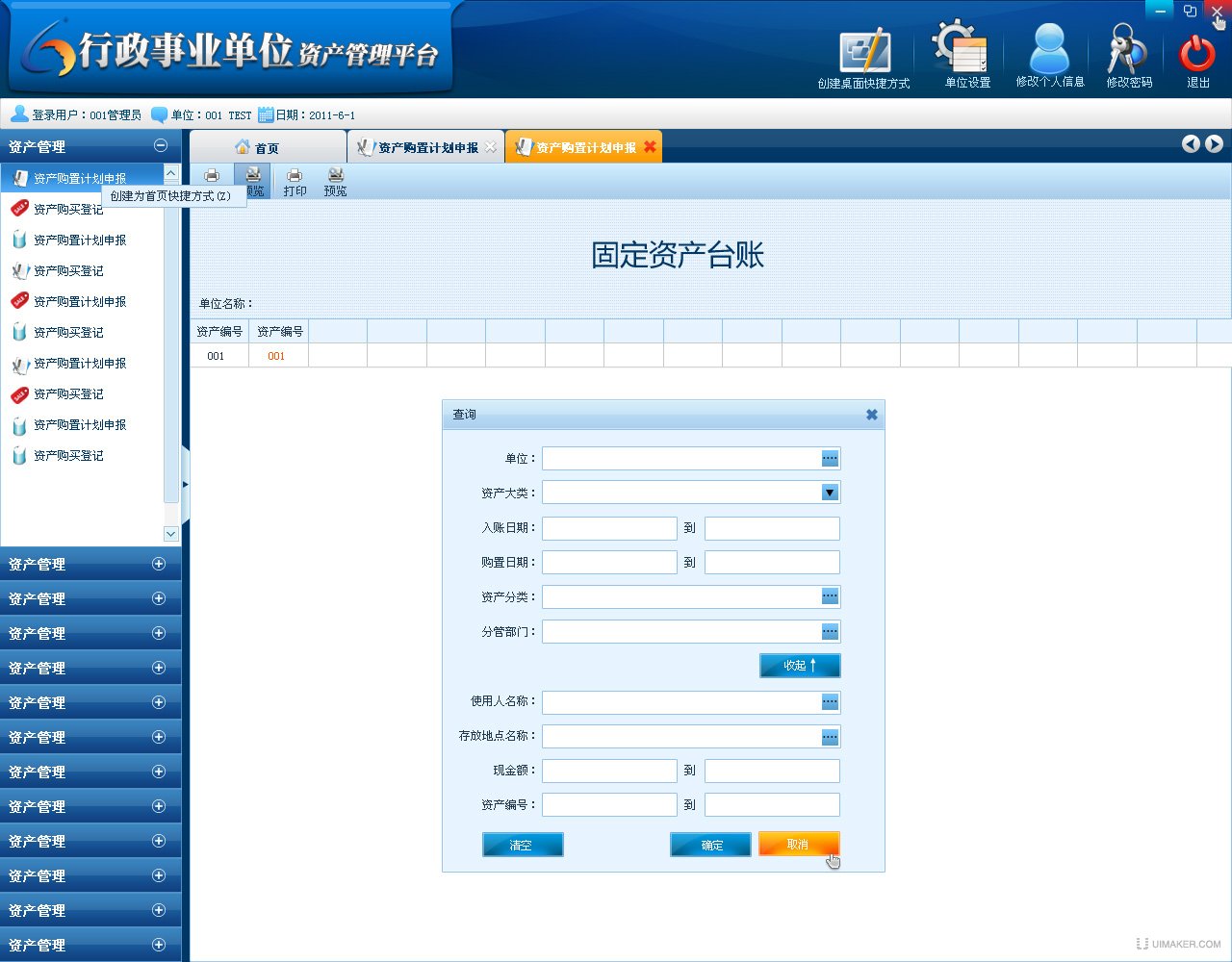Click the 入账日期 end date field after 到
The width and height of the screenshot is (1232, 962).
click(772, 528)
